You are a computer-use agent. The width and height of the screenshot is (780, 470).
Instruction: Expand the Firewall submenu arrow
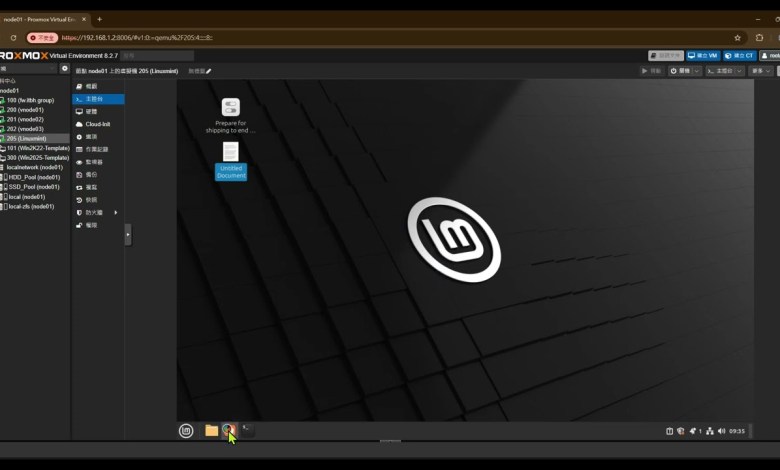pyautogui.click(x=116, y=212)
